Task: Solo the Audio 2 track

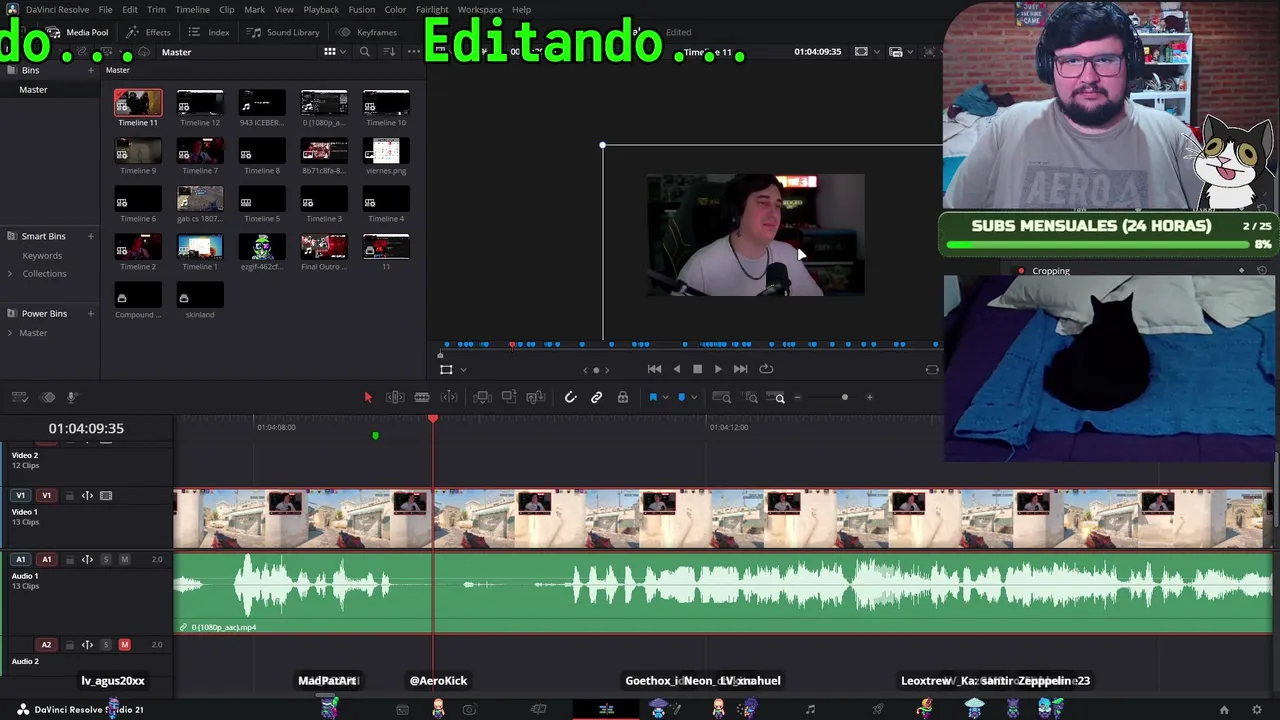Action: (106, 645)
